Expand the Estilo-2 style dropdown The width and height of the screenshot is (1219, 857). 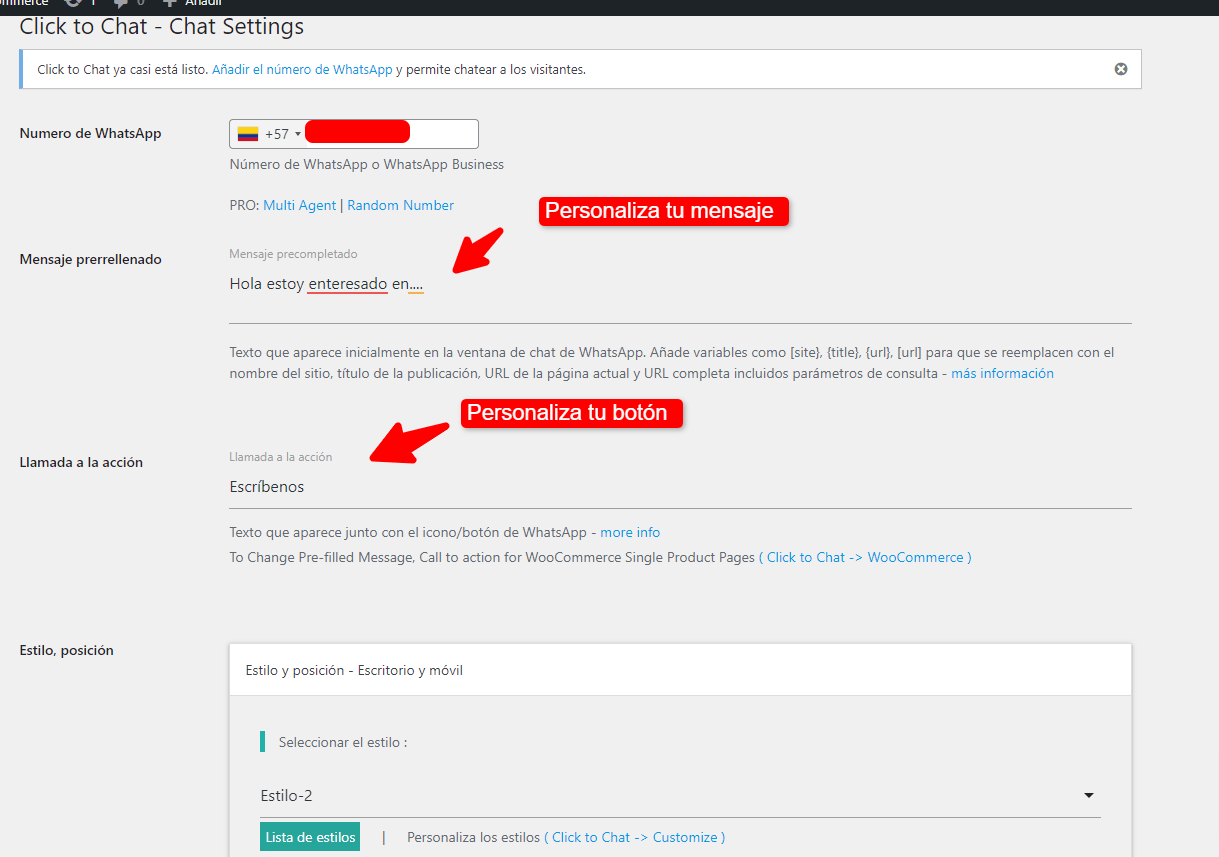(x=680, y=796)
